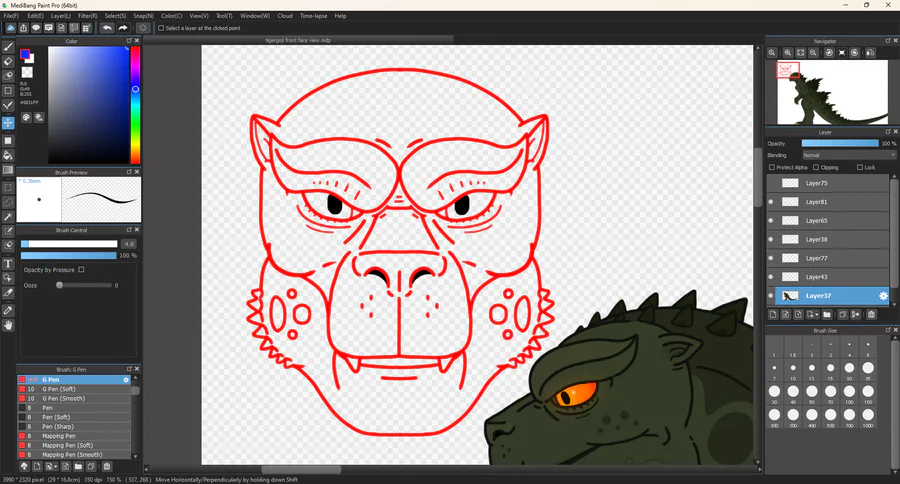Open the Layer menu
900x484 pixels.
61,16
